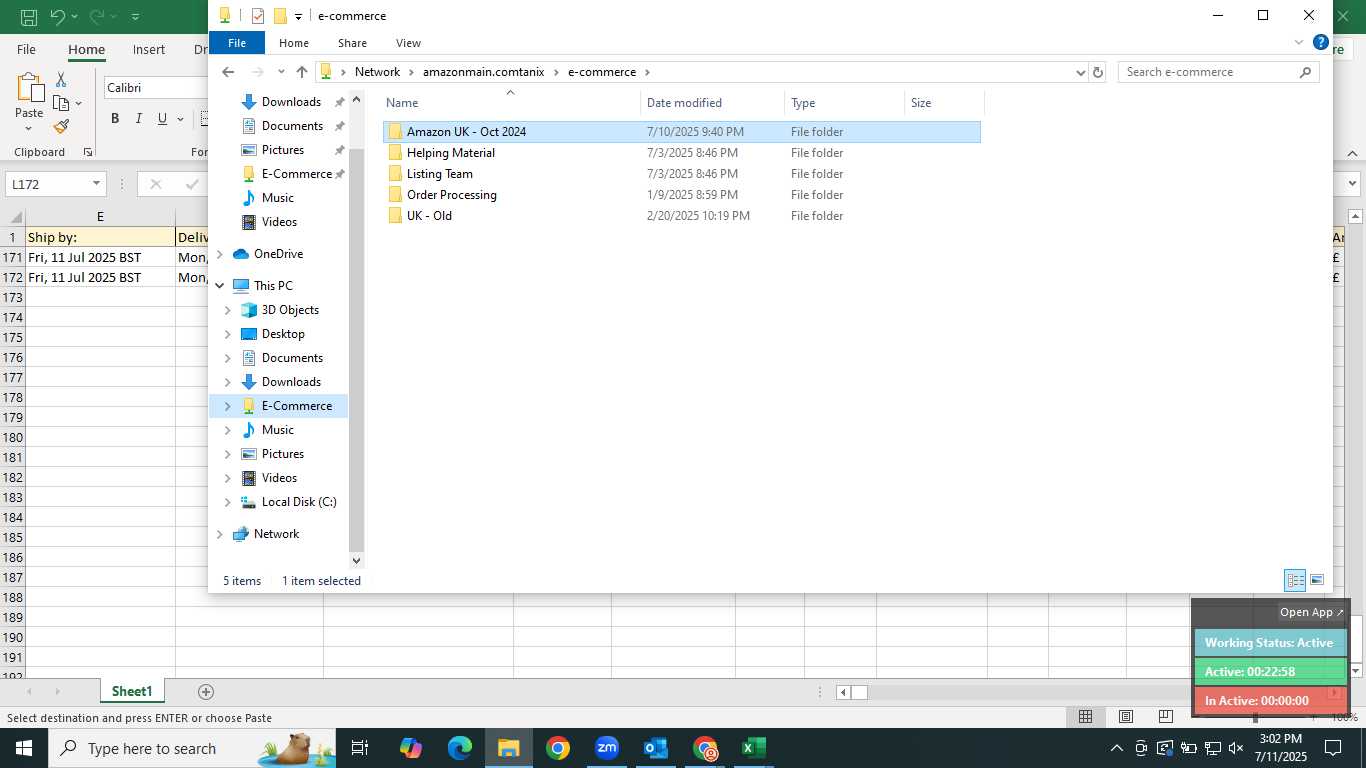
Task: Click Network in the address breadcrumb
Action: click(x=377, y=72)
